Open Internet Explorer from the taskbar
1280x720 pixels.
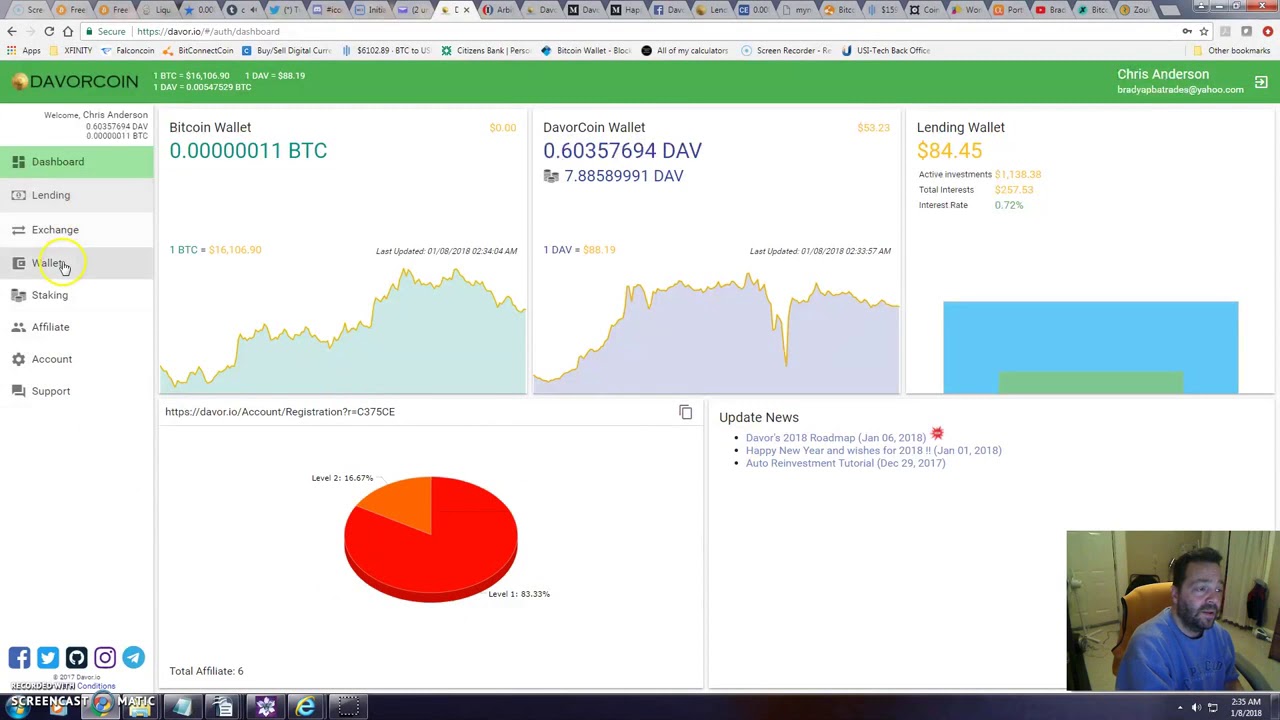tap(306, 708)
